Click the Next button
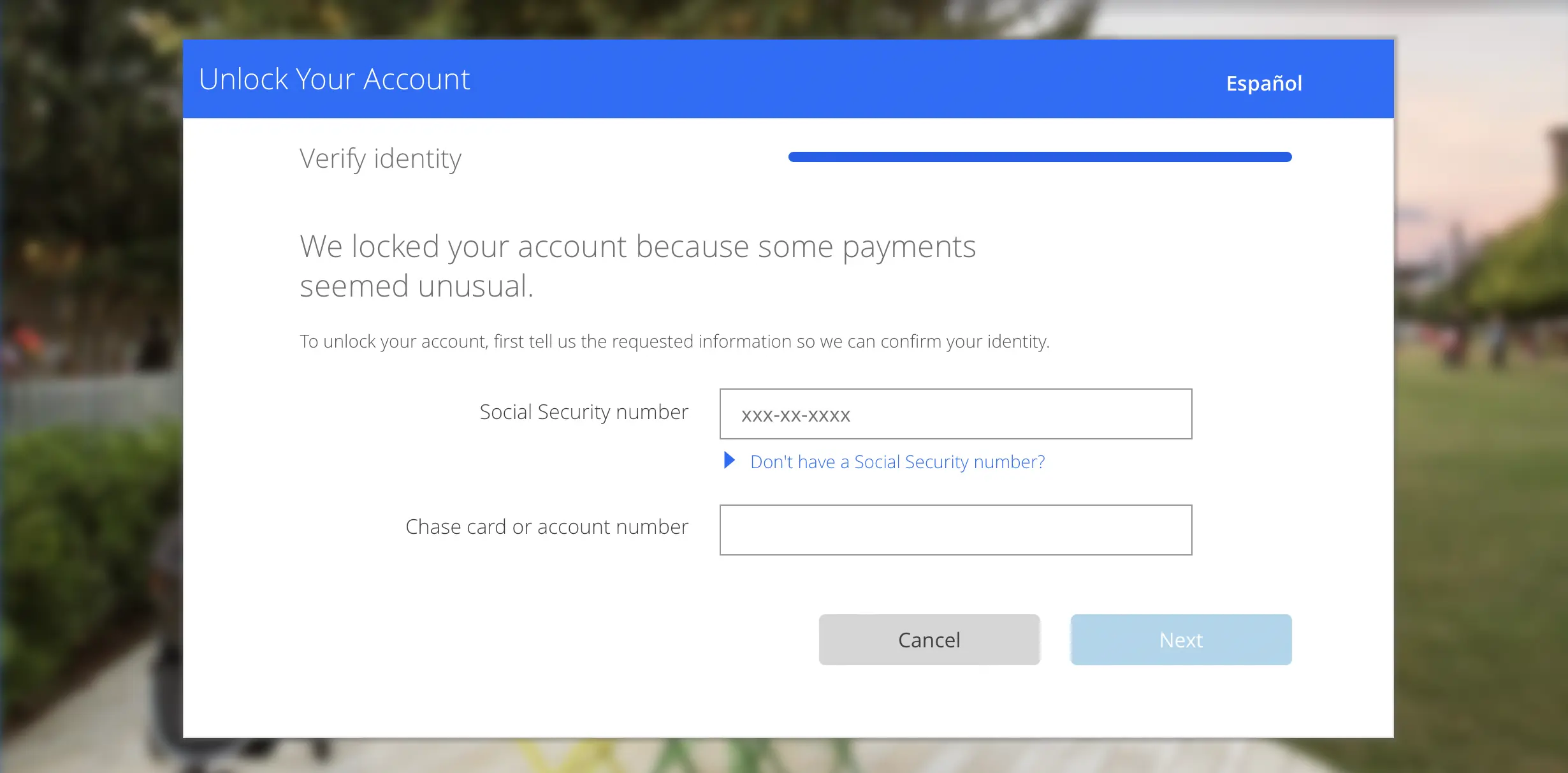The width and height of the screenshot is (1568, 773). [x=1180, y=640]
